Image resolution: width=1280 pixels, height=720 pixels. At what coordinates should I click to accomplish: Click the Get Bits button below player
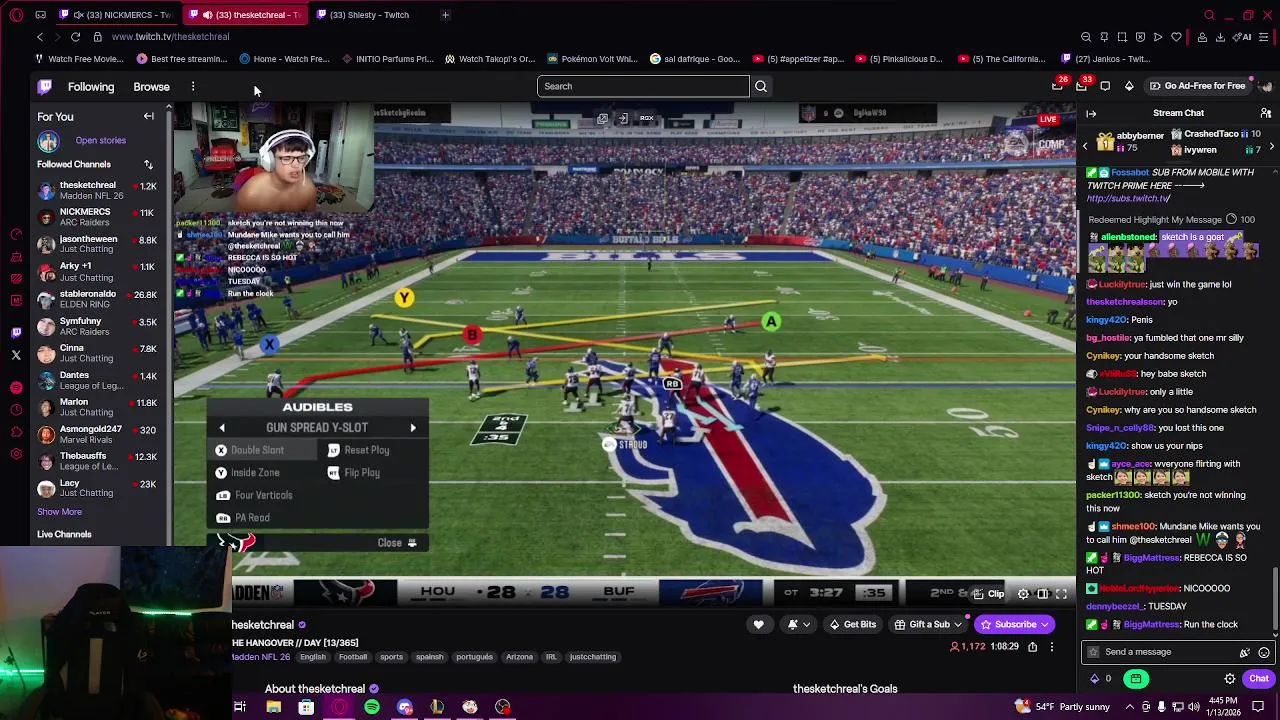[853, 625]
